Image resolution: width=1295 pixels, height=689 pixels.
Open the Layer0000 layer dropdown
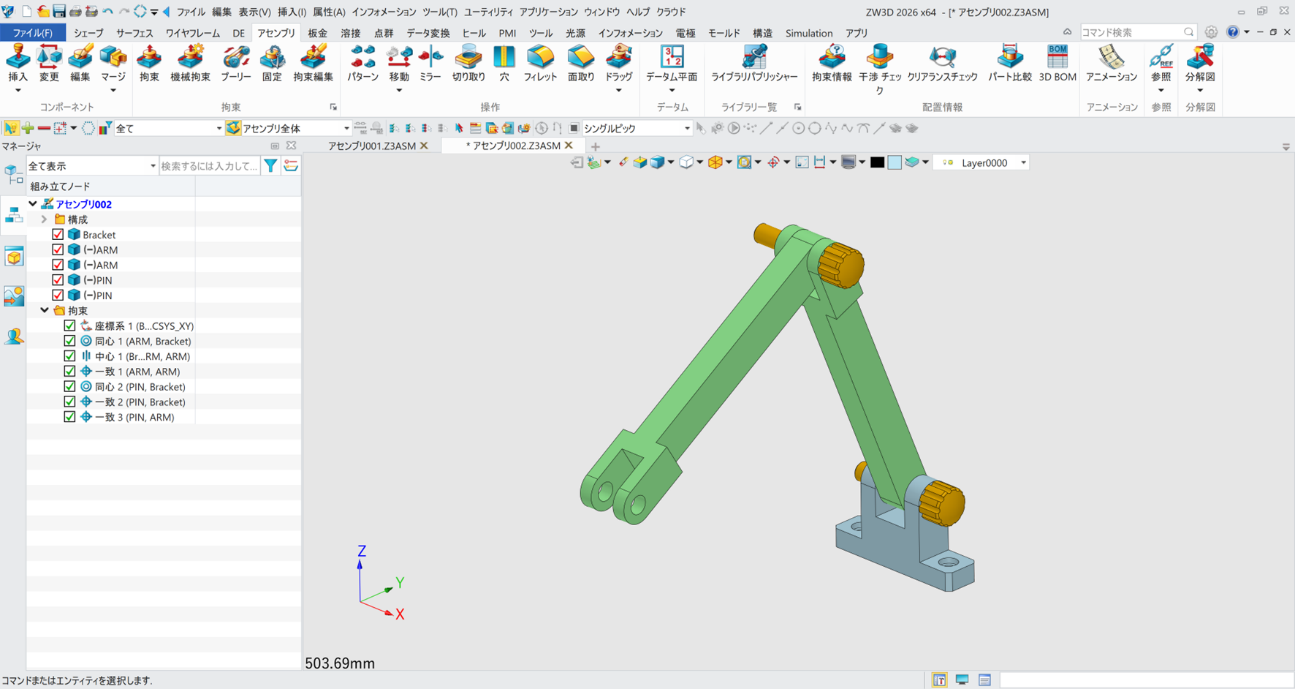point(1023,161)
